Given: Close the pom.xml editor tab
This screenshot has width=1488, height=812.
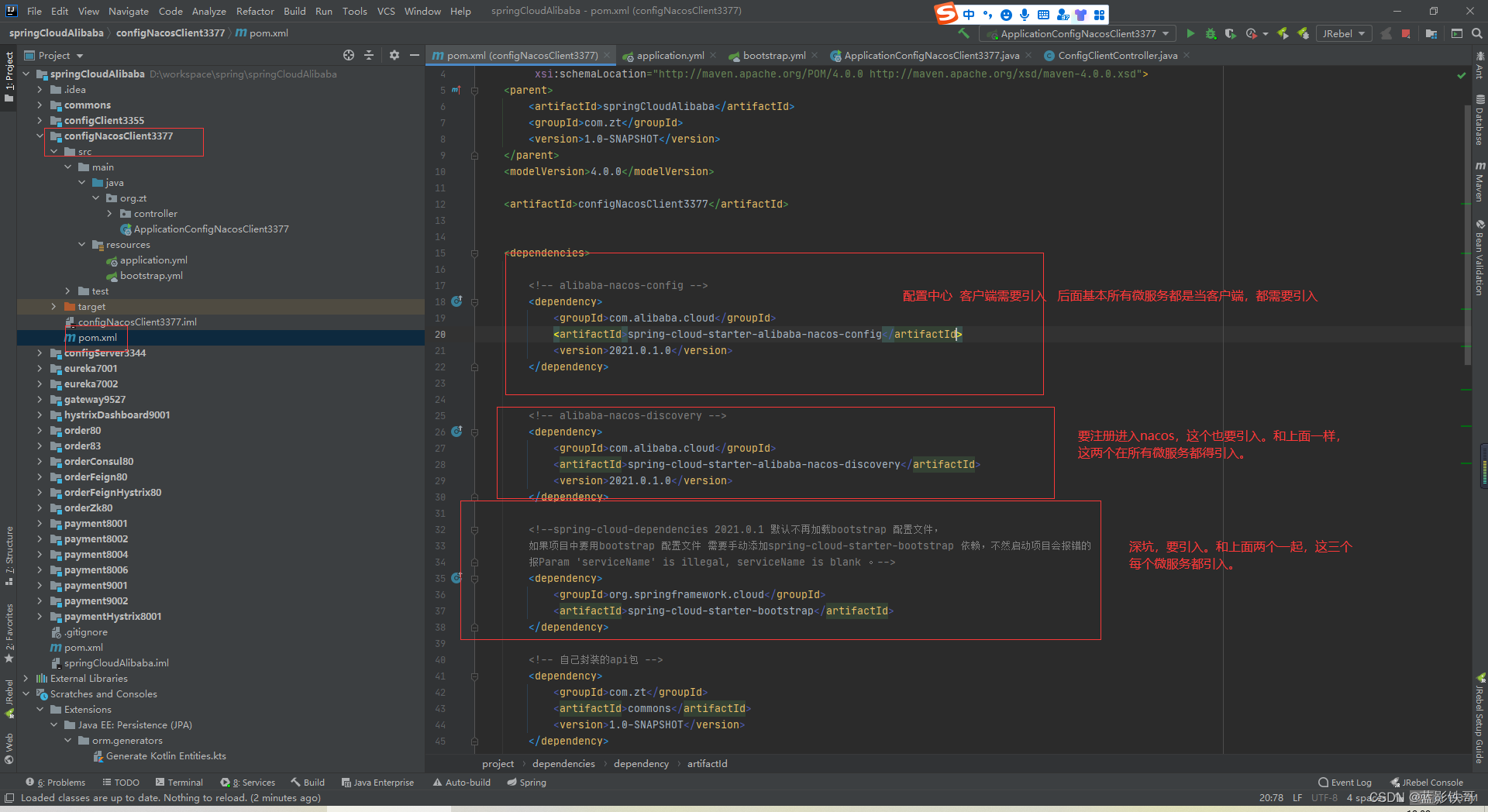Looking at the screenshot, I should [x=607, y=55].
